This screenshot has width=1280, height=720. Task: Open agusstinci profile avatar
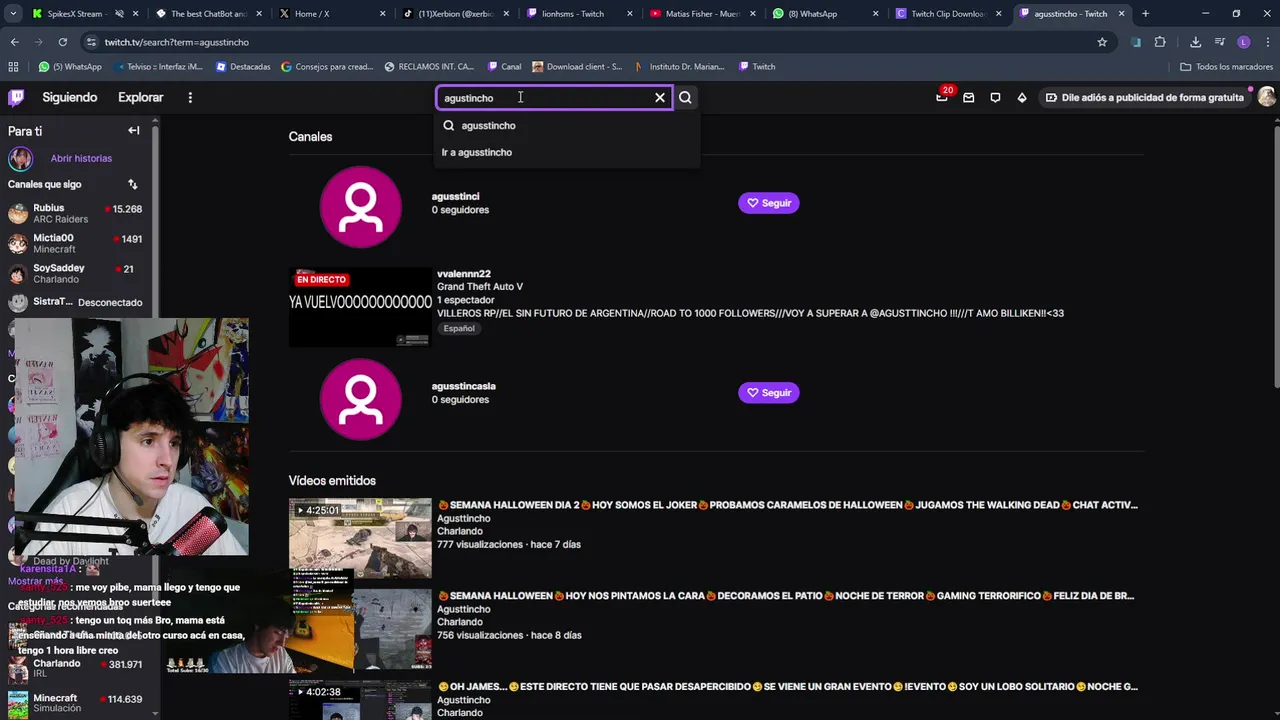(x=361, y=207)
